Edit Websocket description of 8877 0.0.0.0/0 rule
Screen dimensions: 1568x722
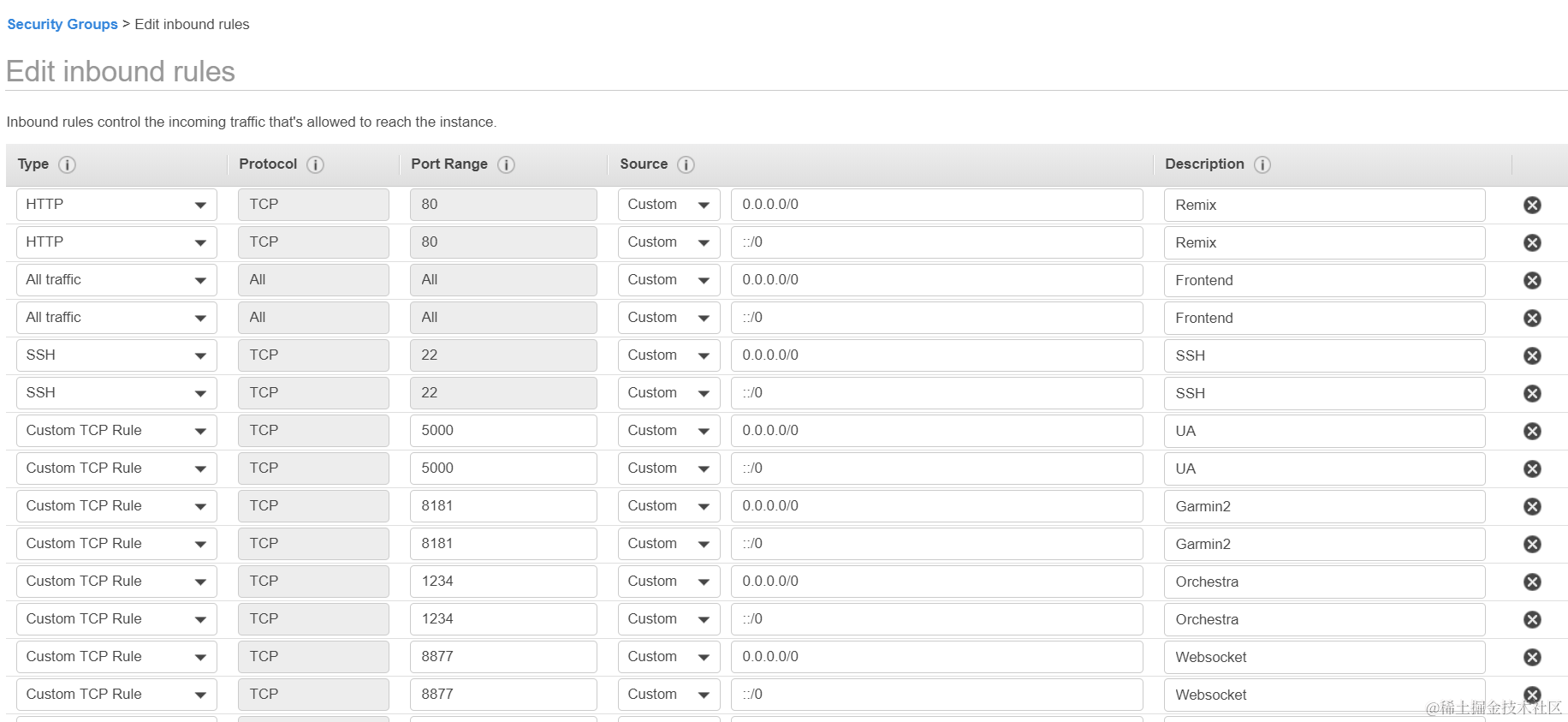click(x=1324, y=657)
